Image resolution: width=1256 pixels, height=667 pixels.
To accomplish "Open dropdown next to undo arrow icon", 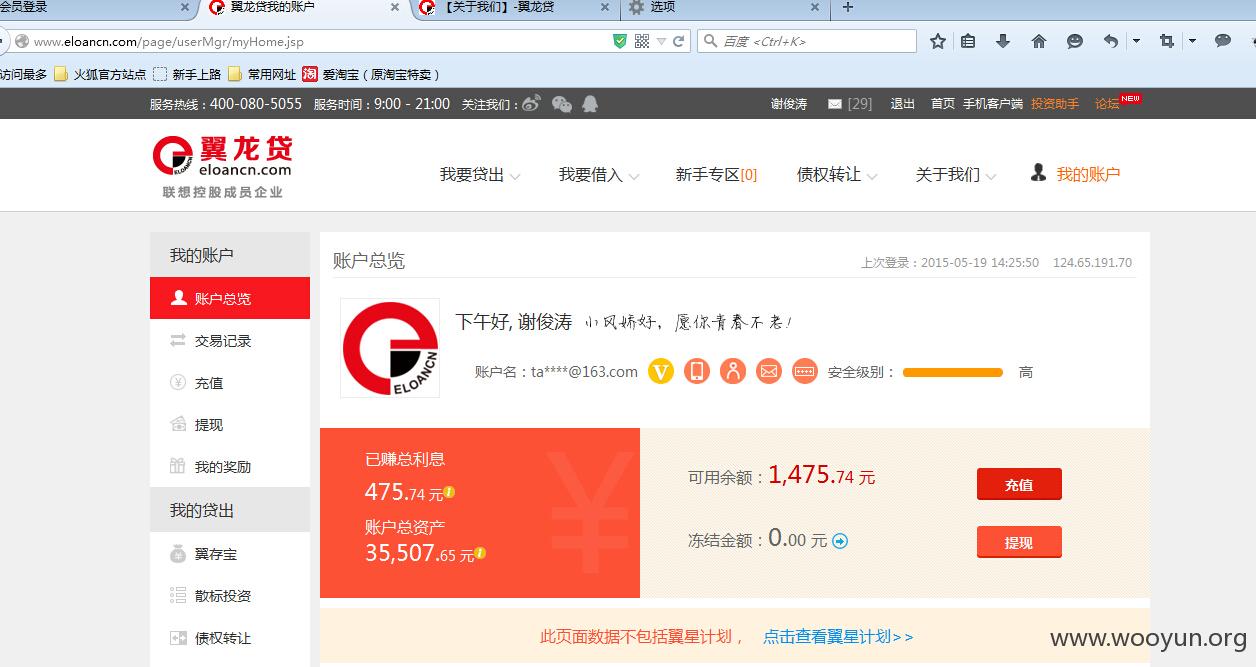I will click(x=1136, y=41).
